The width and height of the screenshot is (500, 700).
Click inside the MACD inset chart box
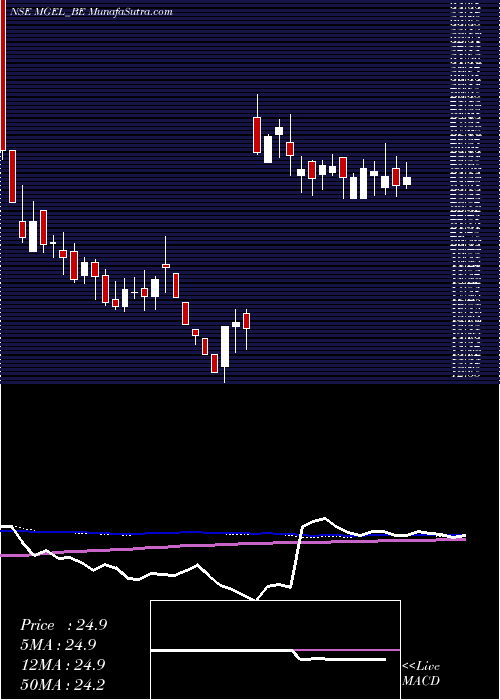point(275,650)
